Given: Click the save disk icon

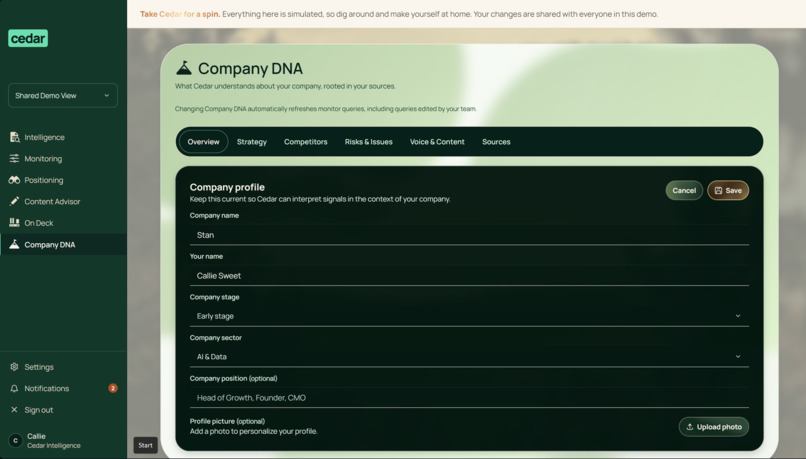Looking at the screenshot, I should pos(719,190).
